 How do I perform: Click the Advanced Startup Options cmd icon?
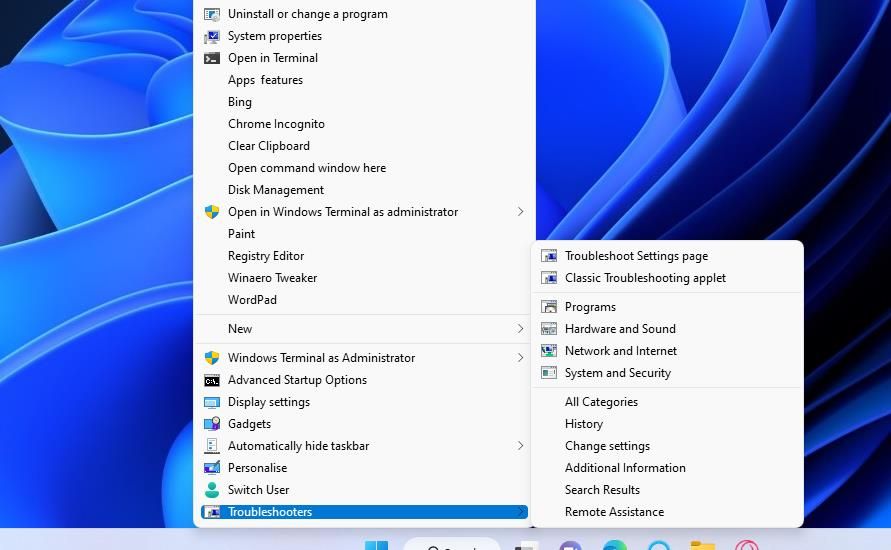tap(212, 380)
